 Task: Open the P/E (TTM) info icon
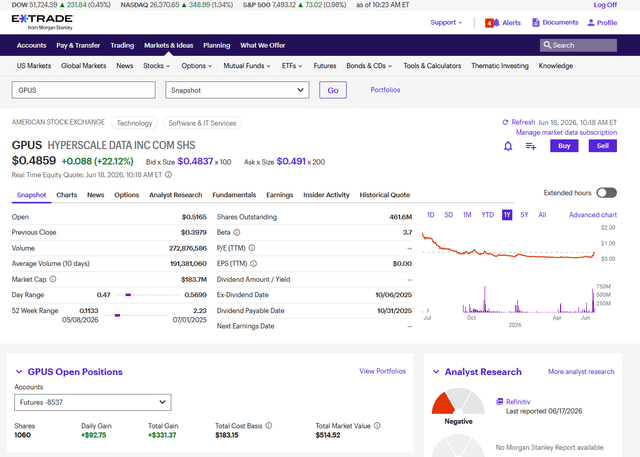[x=252, y=248]
